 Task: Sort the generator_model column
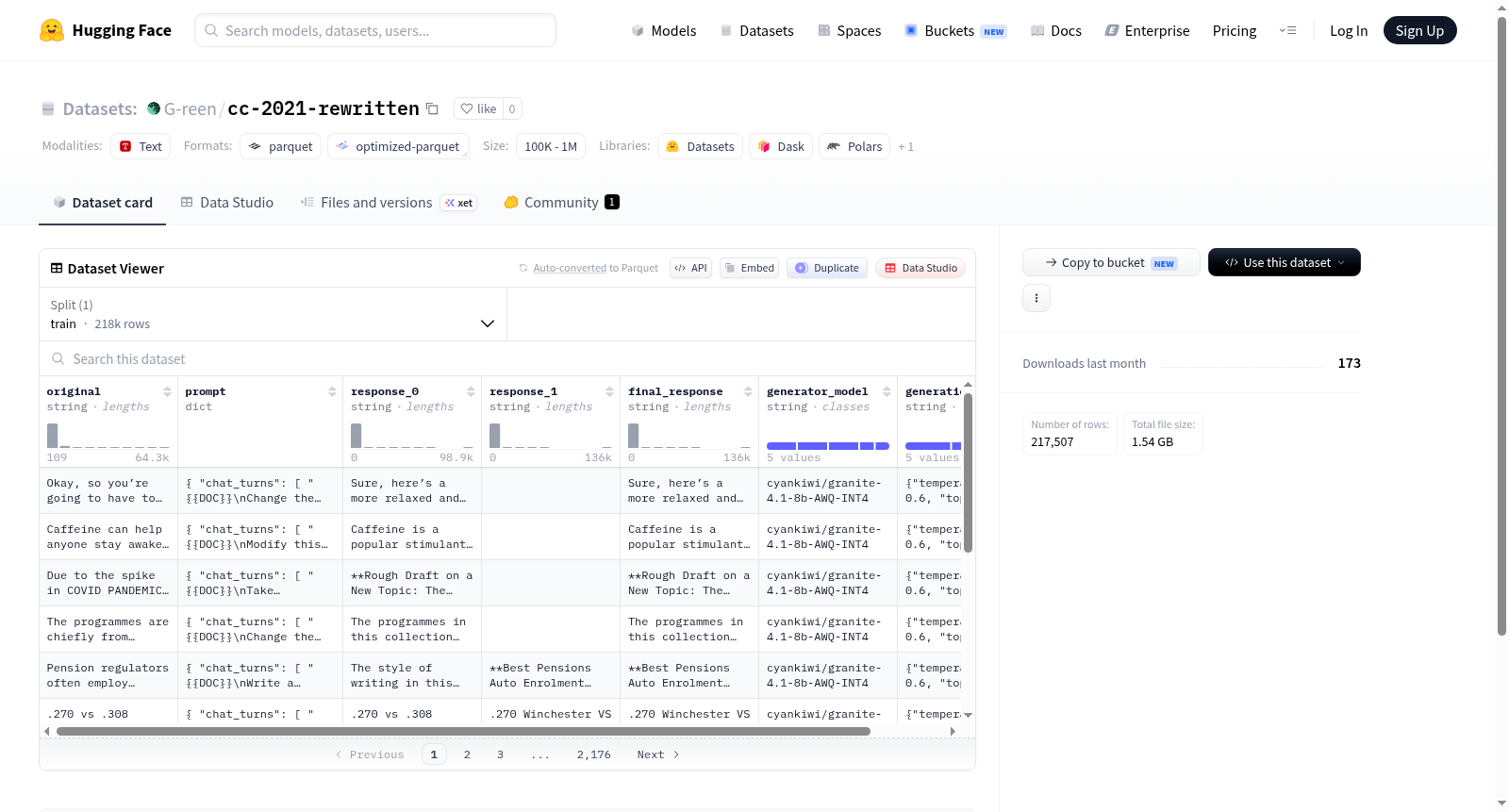887,391
